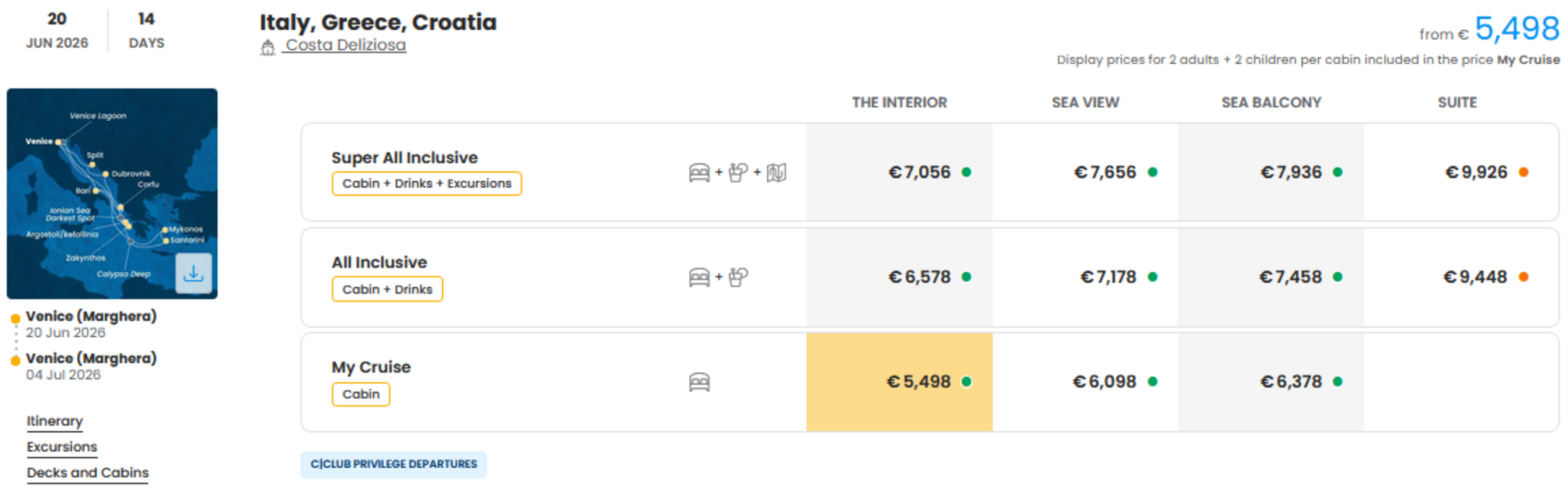This screenshot has width=1568, height=495.
Task: Select Super All Inclusive Sea View €7,656
Action: pos(1085,172)
